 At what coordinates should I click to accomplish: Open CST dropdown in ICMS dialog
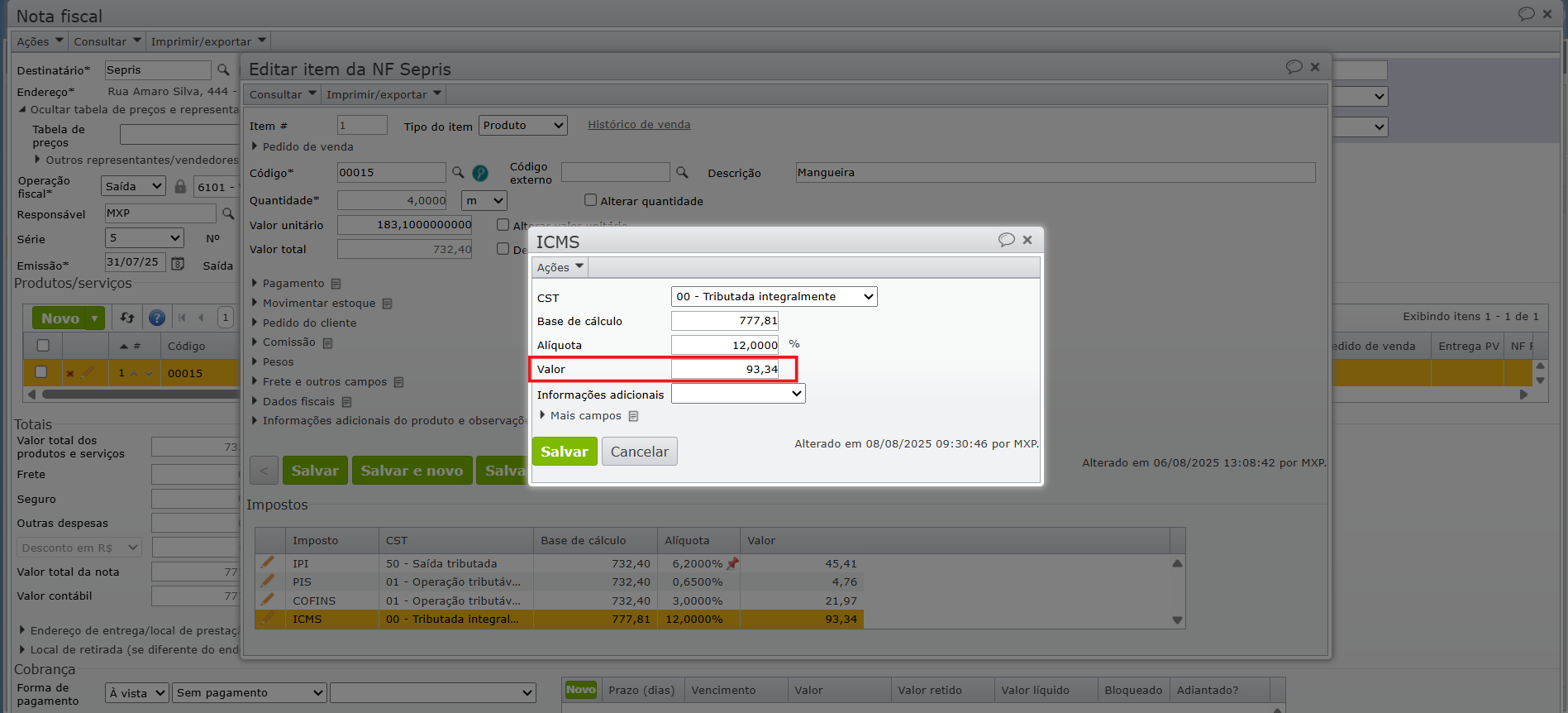774,296
